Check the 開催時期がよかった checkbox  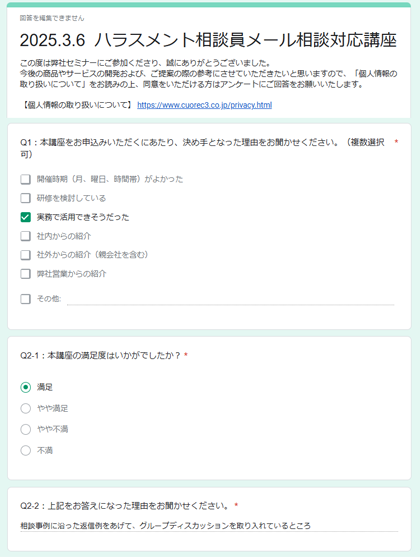tap(25, 179)
